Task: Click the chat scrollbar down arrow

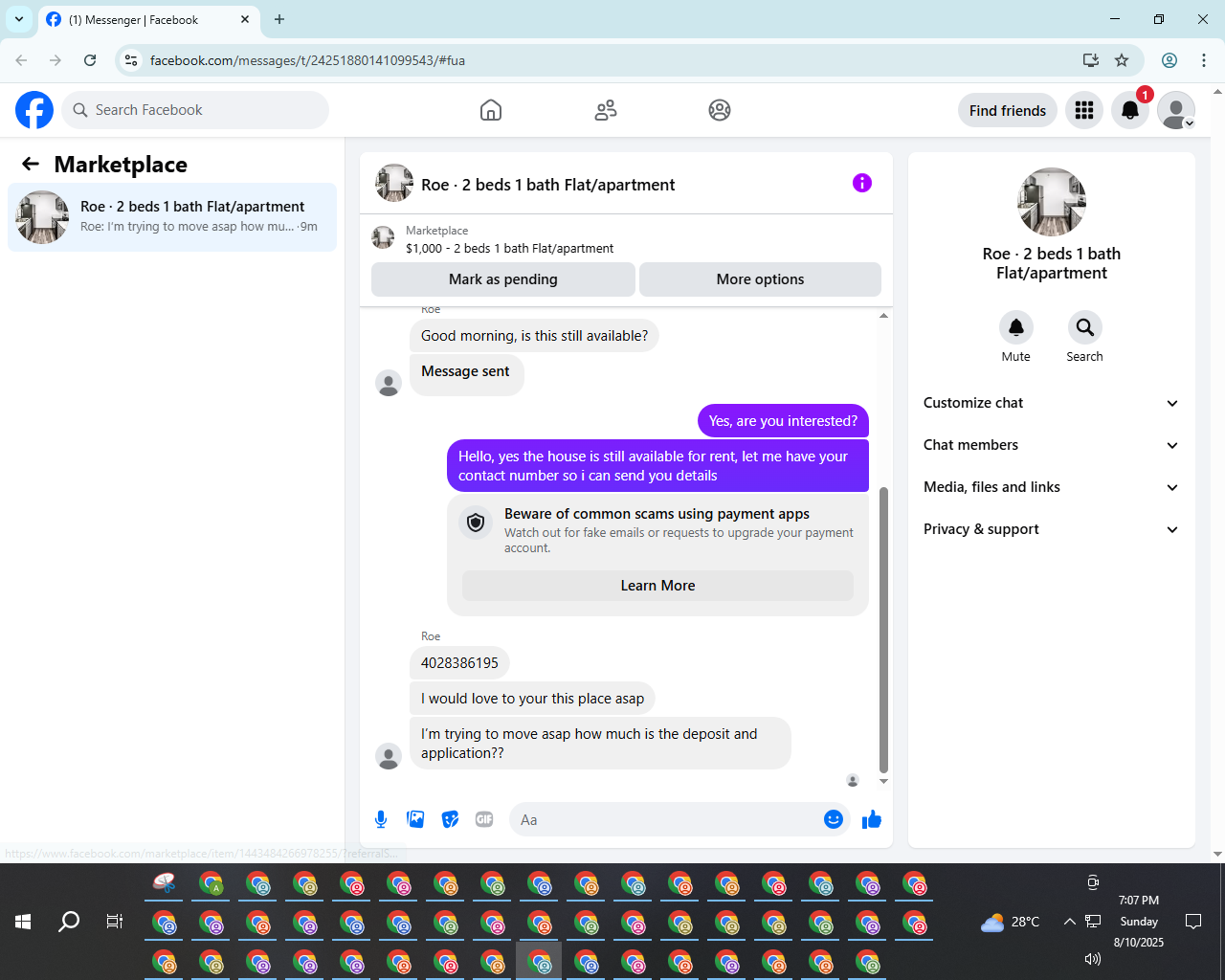Action: tap(883, 782)
